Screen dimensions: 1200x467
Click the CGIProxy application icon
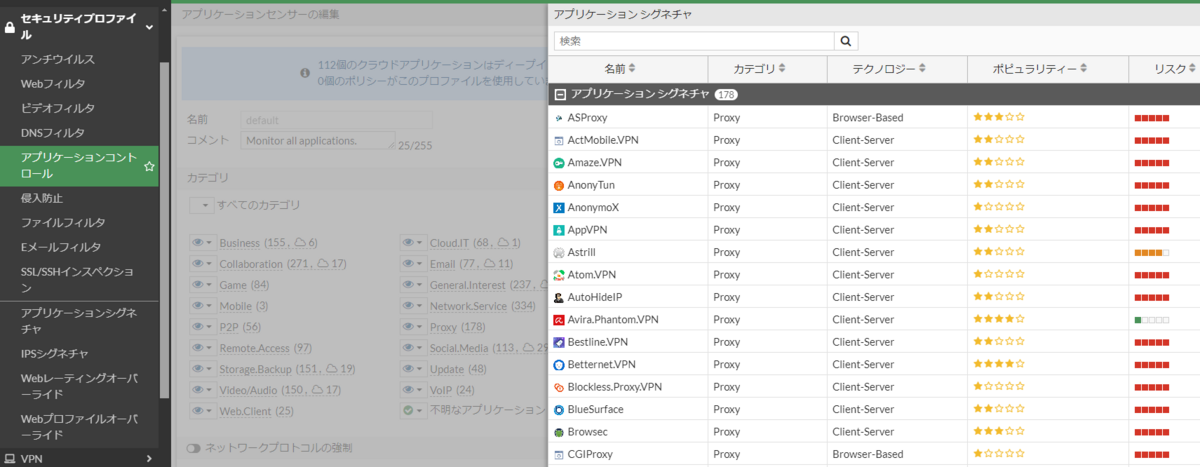[x=559, y=455]
